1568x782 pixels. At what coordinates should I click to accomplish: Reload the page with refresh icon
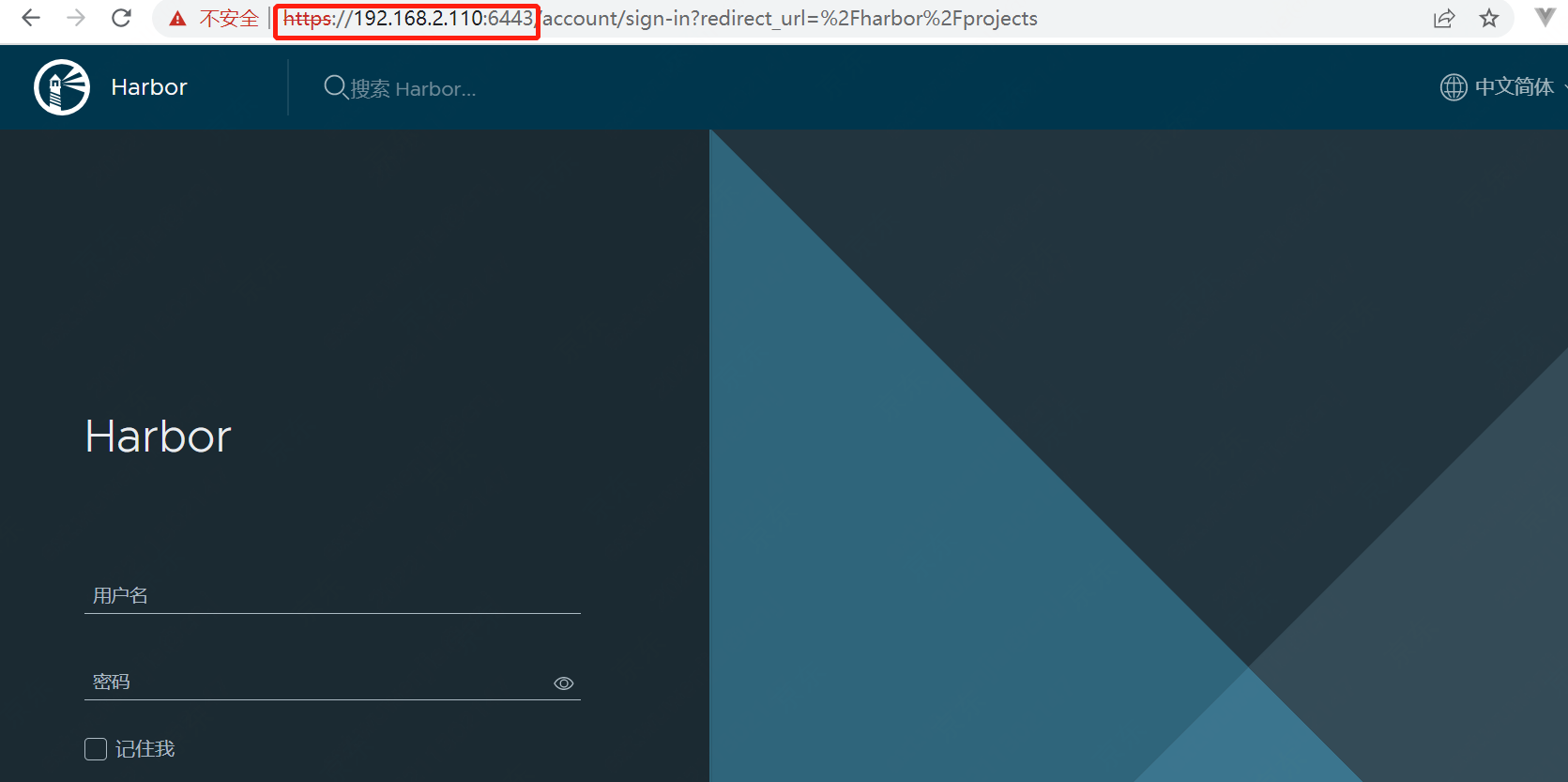pos(121,18)
